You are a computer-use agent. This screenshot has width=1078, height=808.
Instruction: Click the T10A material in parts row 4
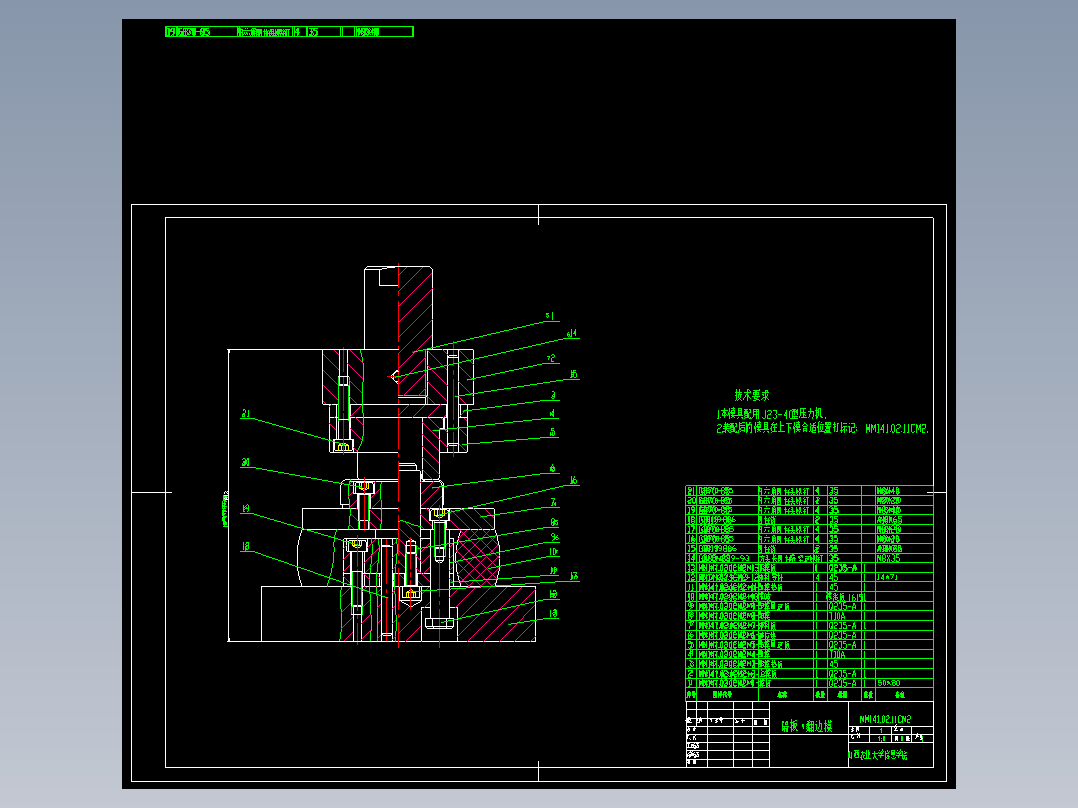point(837,655)
